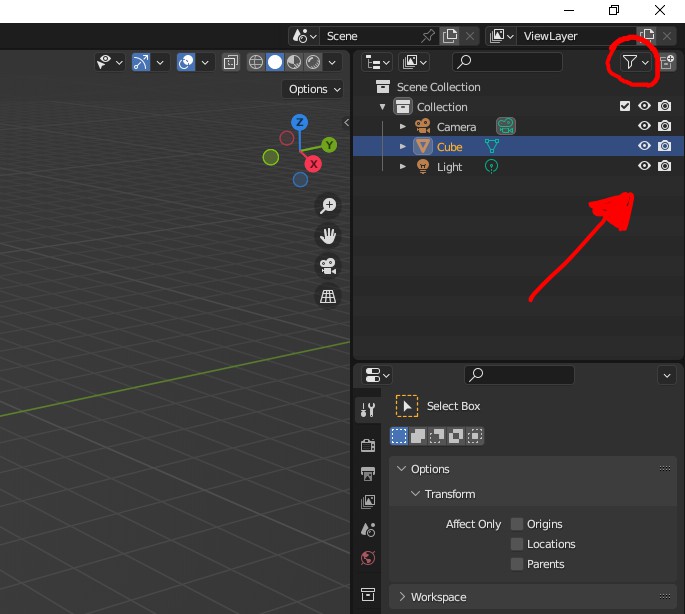Expand the Cube tree item
The image size is (685, 614).
(403, 146)
